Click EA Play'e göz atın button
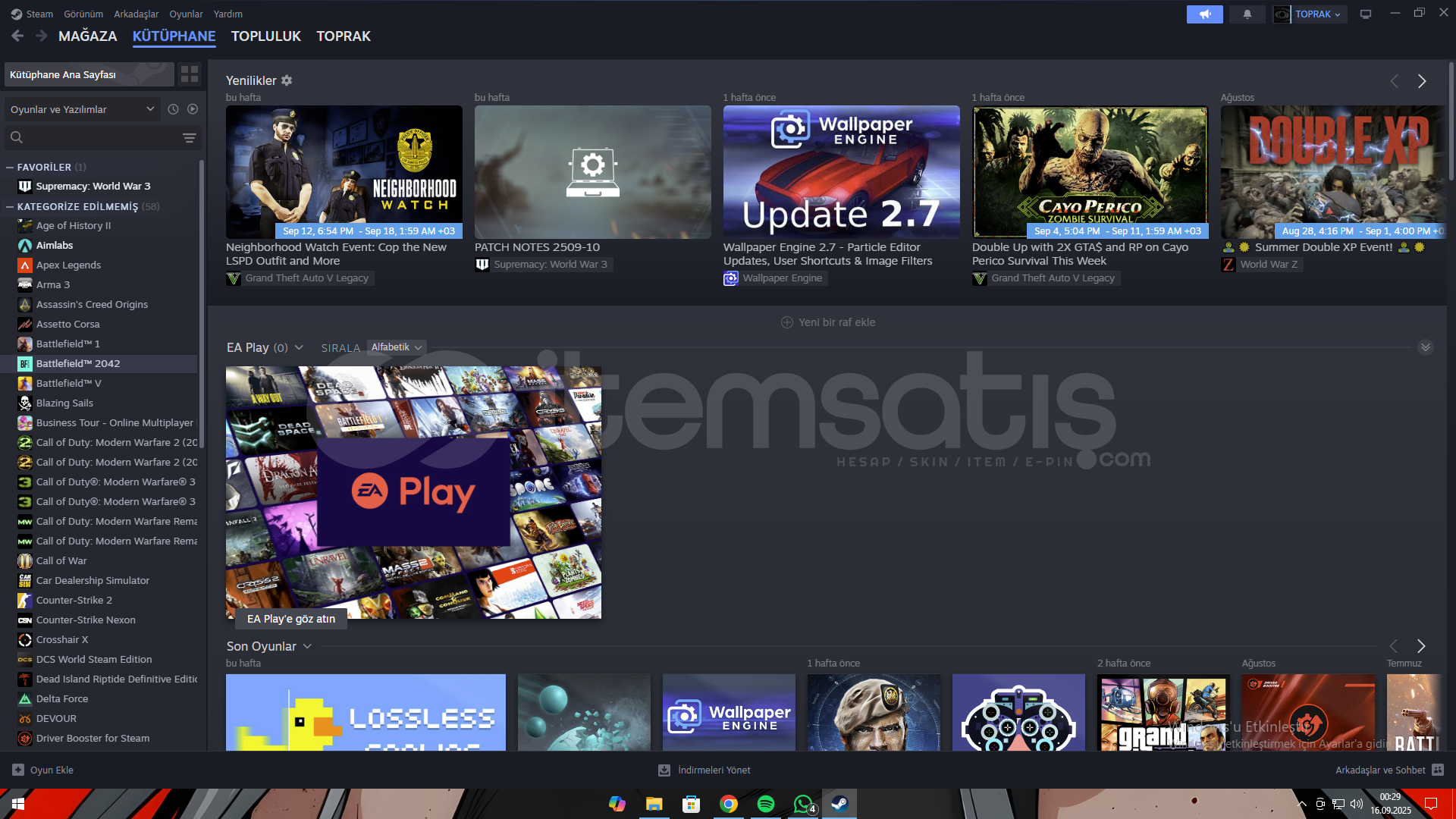The height and width of the screenshot is (819, 1456). [291, 619]
